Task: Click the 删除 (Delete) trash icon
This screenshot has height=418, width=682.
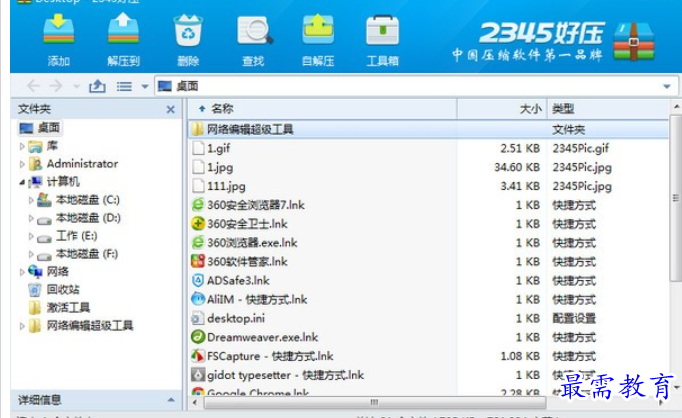Action: click(188, 30)
